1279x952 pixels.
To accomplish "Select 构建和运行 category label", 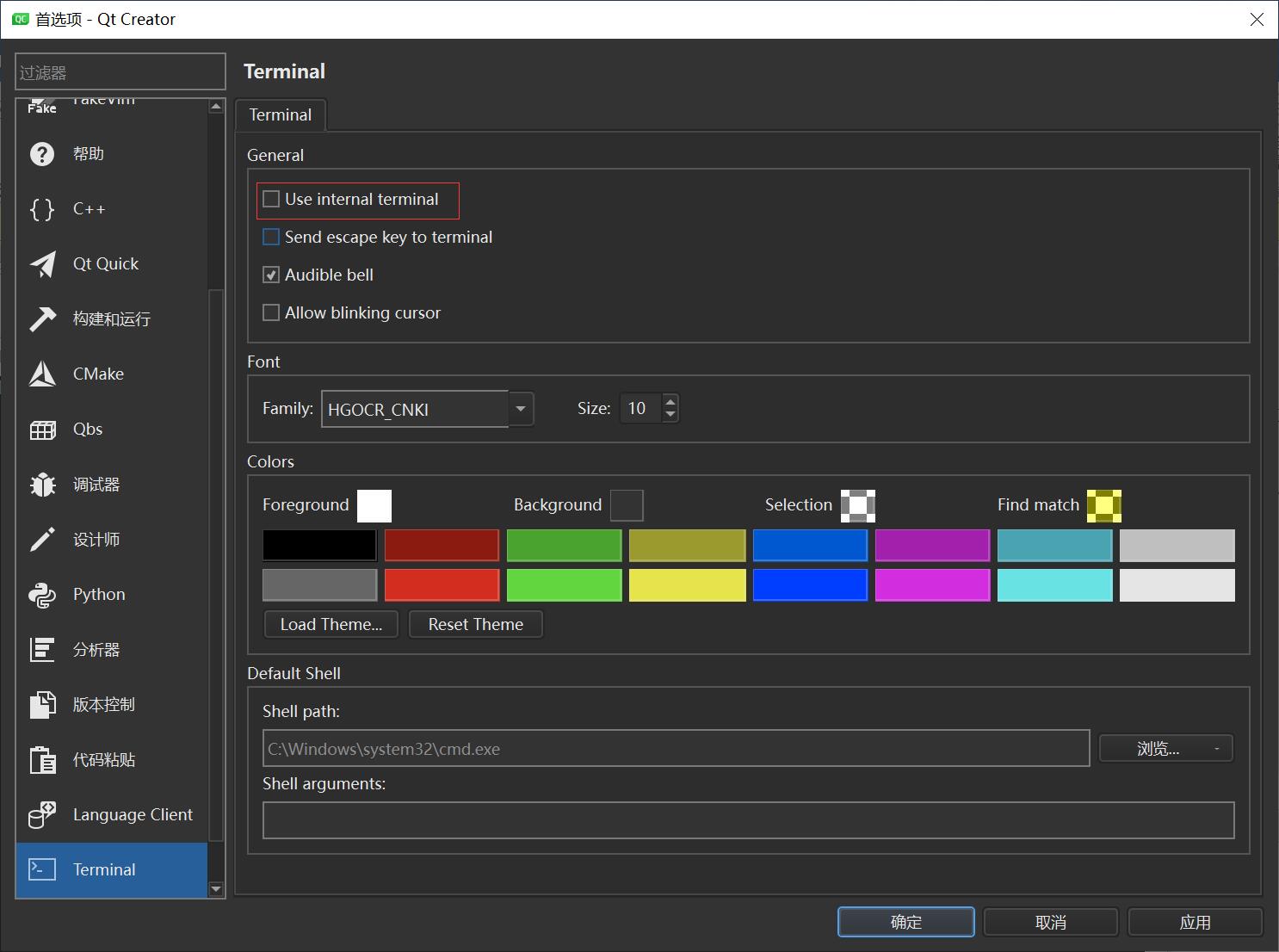I will click(x=112, y=319).
